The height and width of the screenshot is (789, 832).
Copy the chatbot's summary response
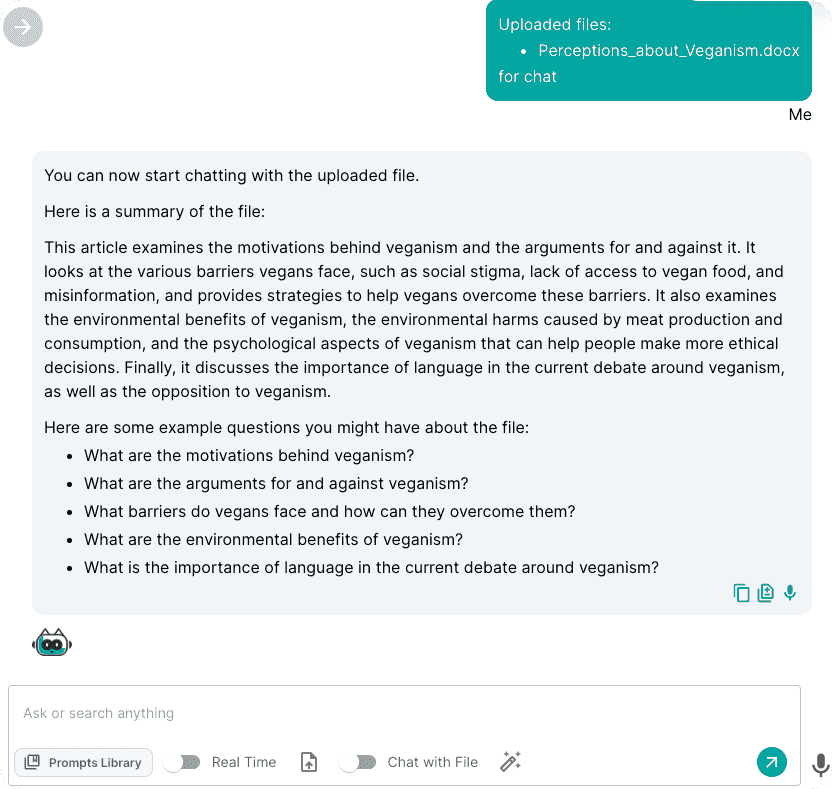click(742, 592)
